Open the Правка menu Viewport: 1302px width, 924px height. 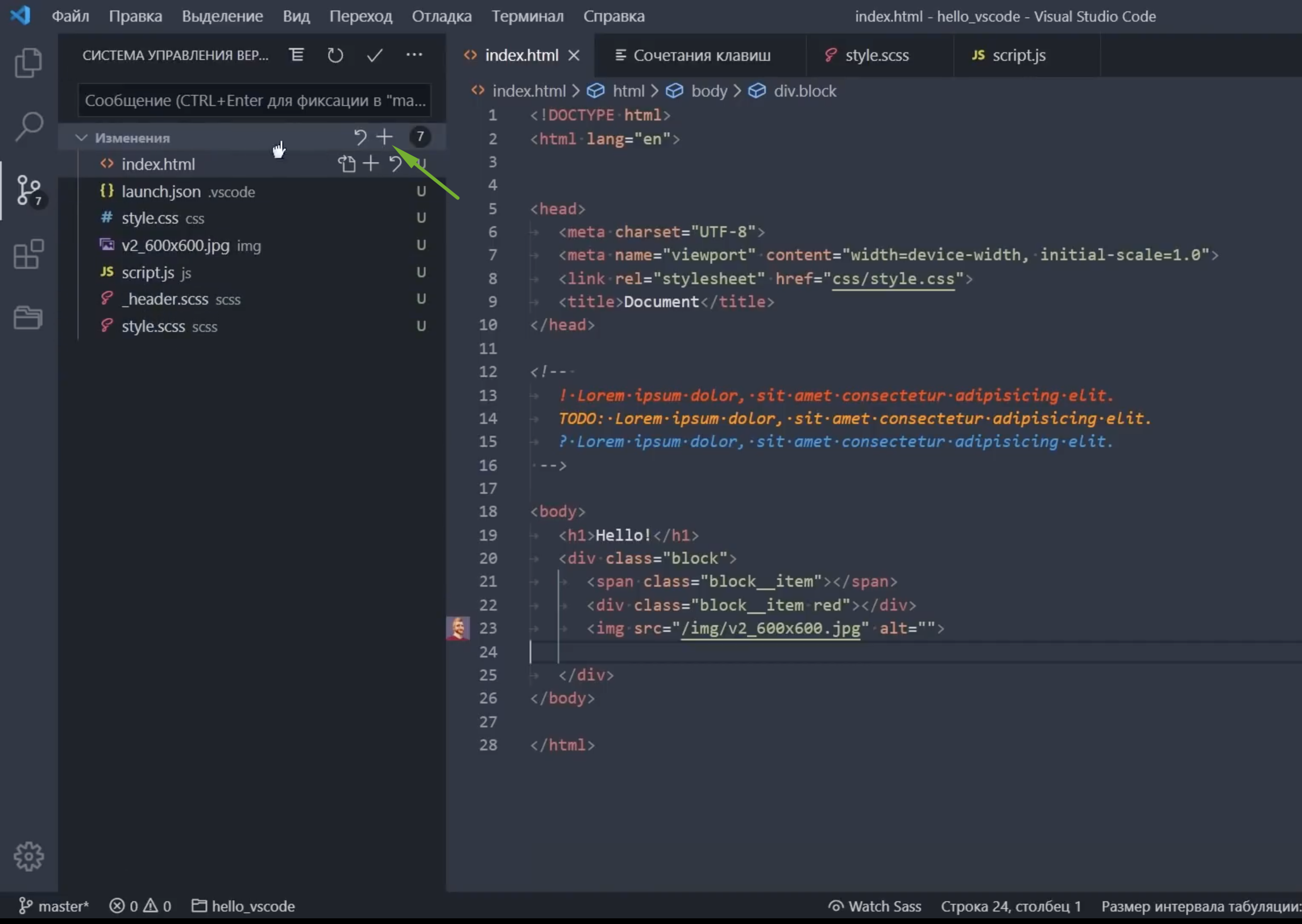tap(135, 16)
